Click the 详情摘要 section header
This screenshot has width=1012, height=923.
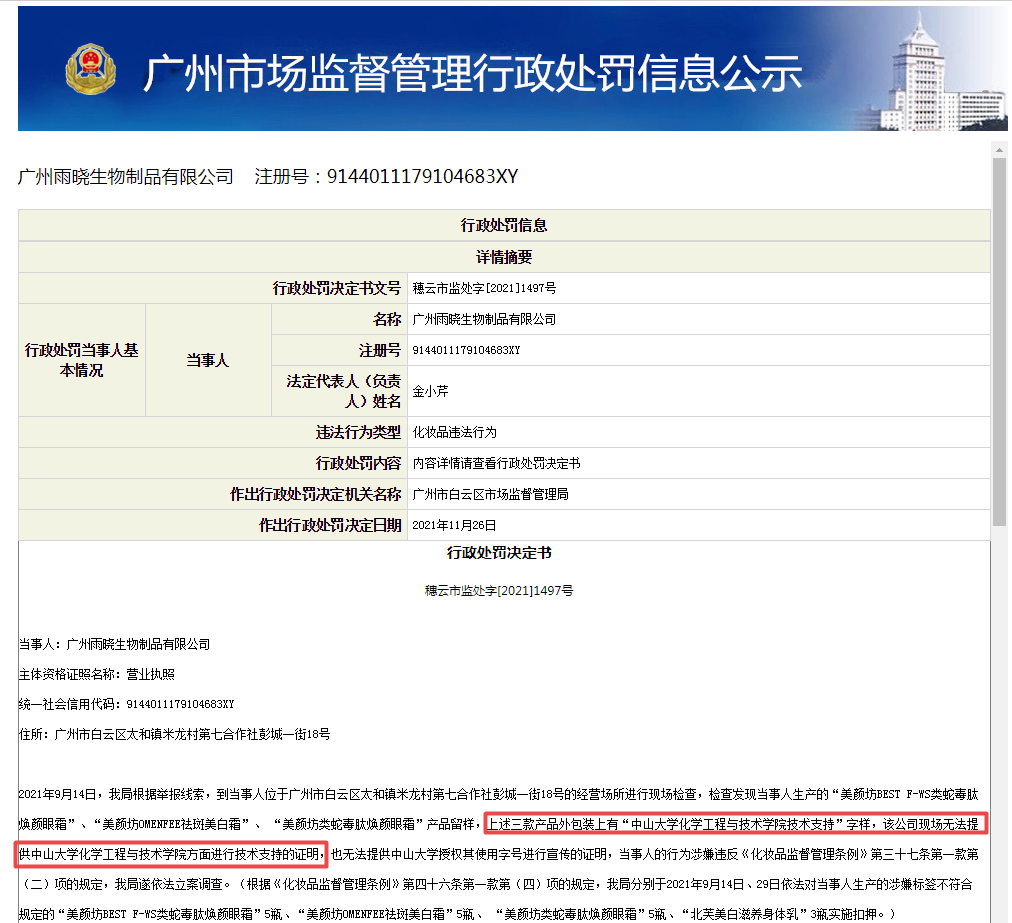click(504, 257)
